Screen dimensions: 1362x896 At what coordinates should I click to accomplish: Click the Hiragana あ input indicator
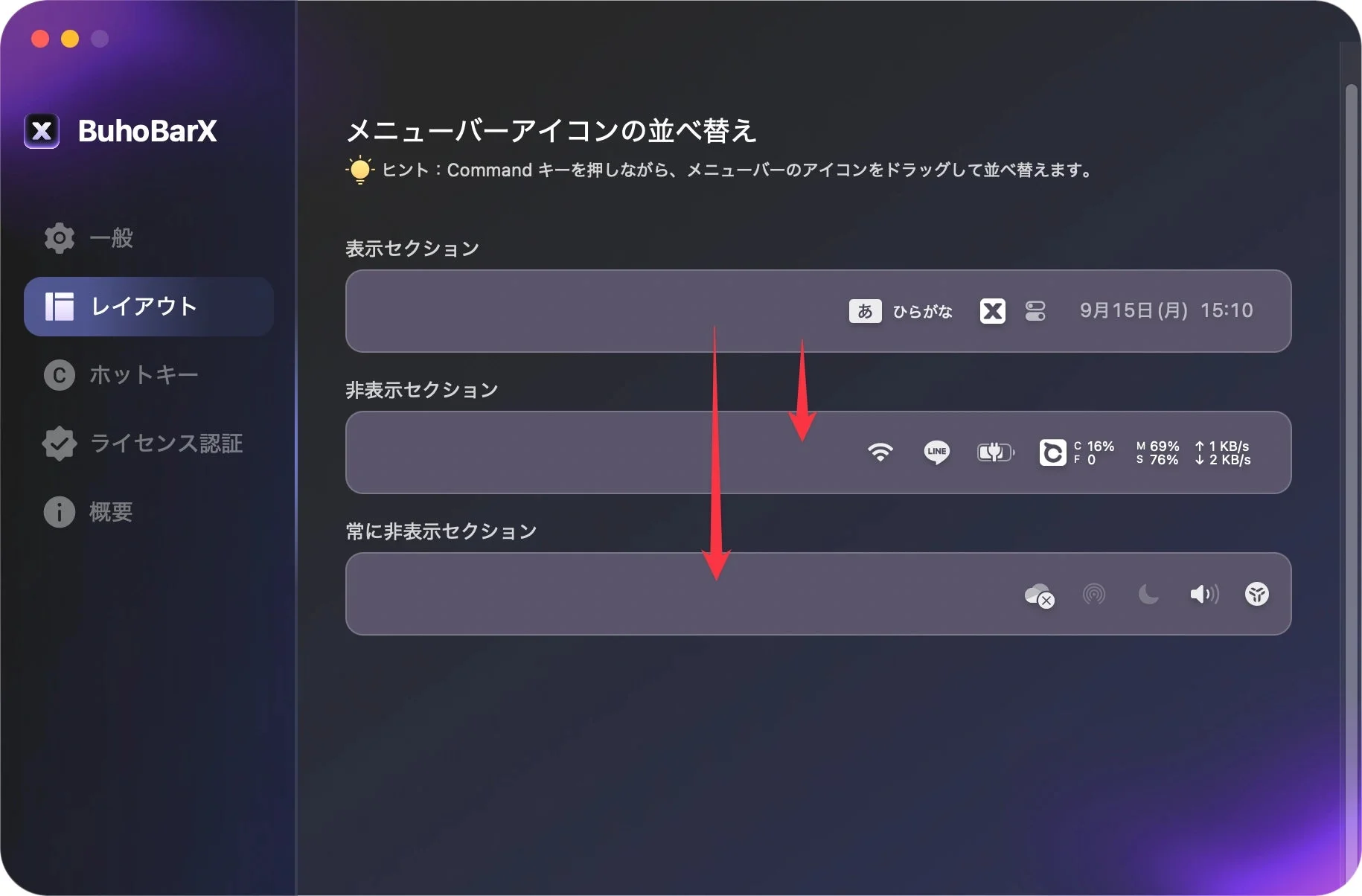pos(866,312)
